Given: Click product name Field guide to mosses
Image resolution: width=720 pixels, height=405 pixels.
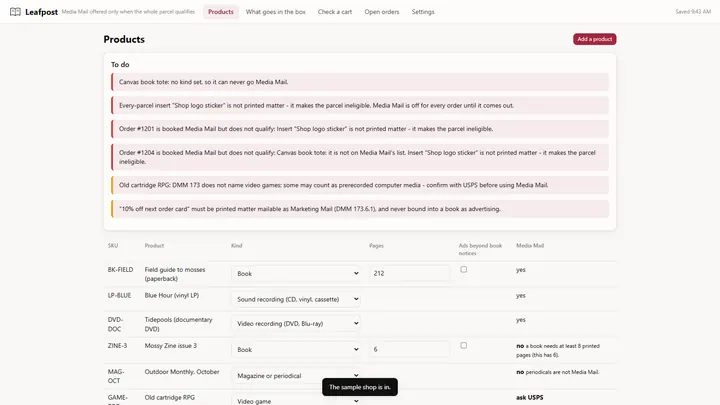Looking at the screenshot, I should [x=175, y=274].
